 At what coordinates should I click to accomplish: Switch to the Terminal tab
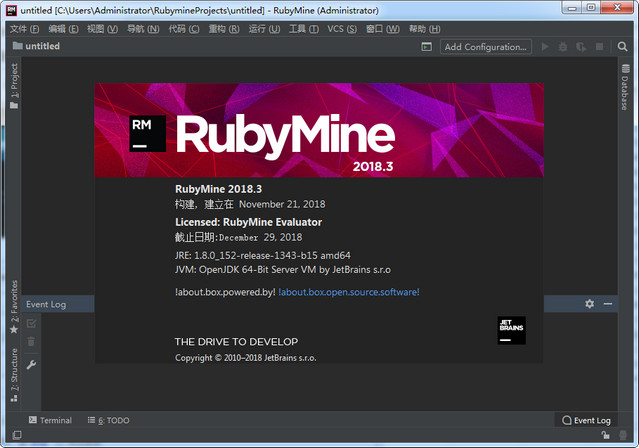point(50,421)
